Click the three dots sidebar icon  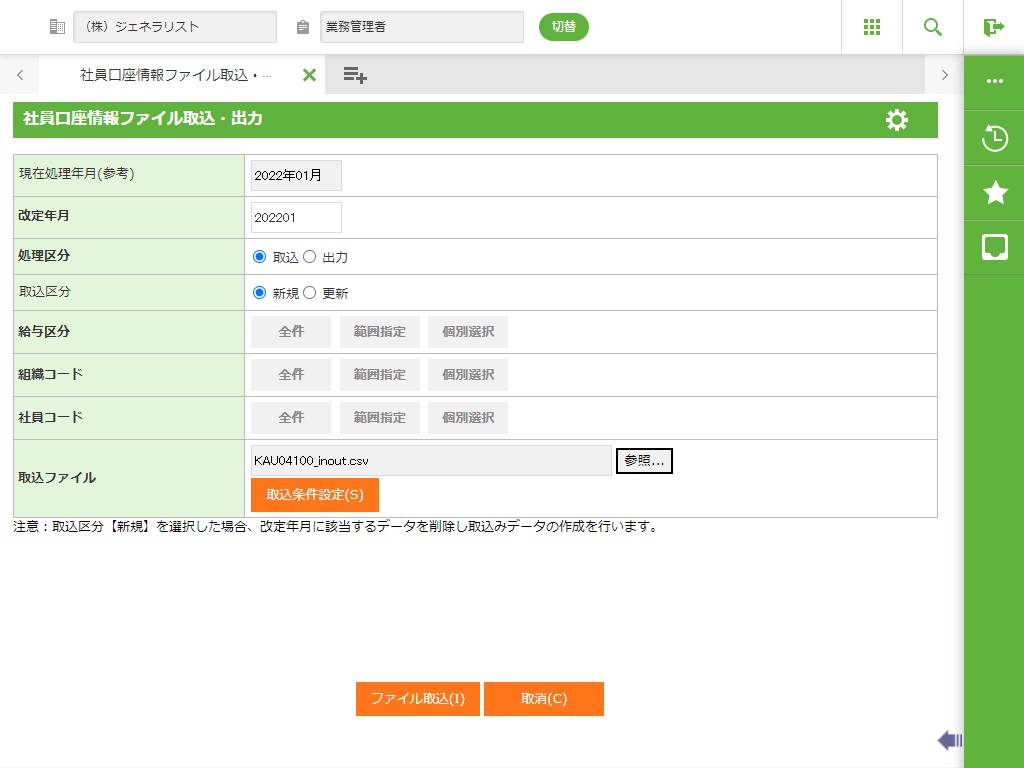[x=994, y=81]
